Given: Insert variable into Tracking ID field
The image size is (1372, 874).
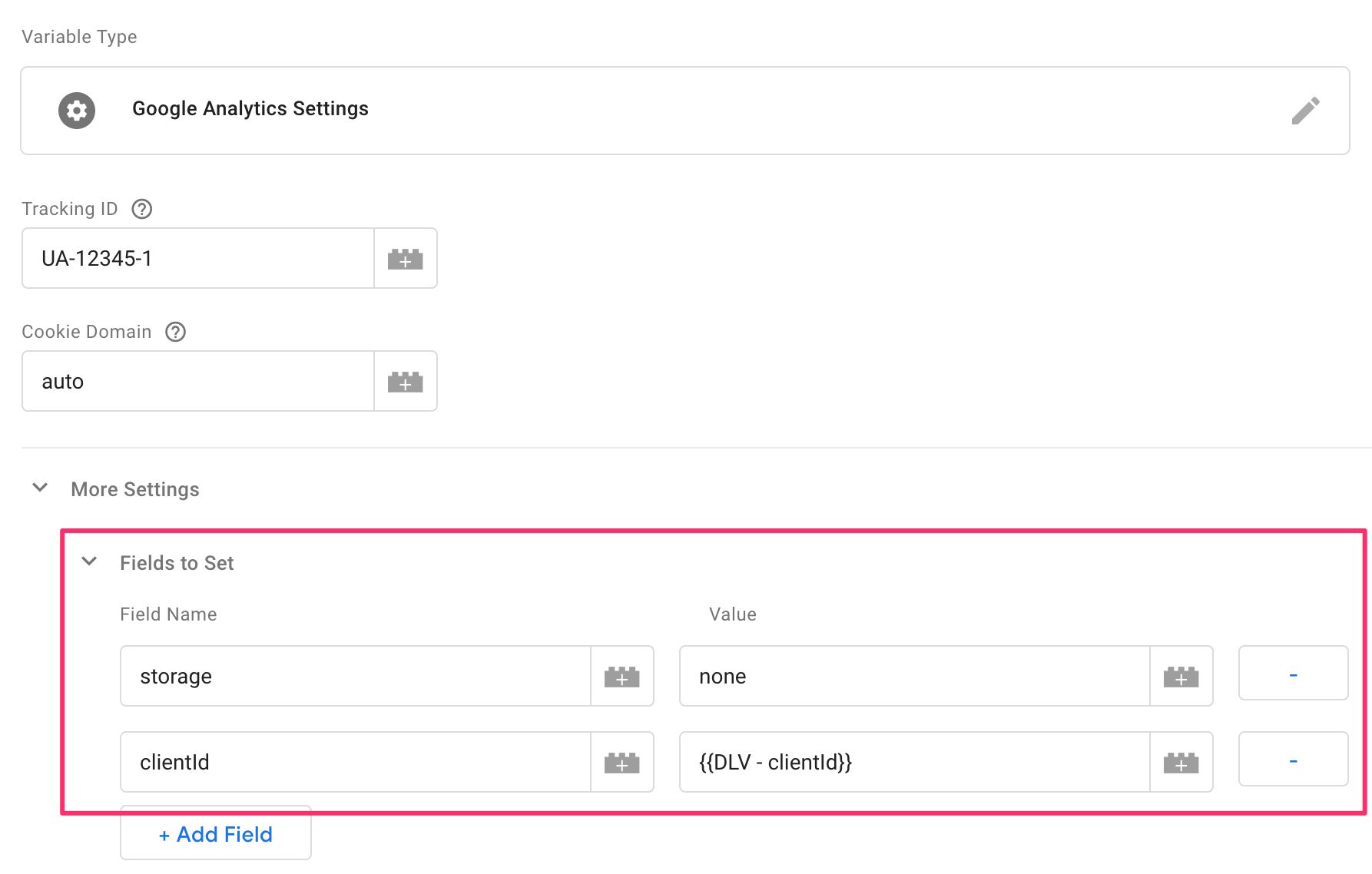Looking at the screenshot, I should tap(406, 259).
